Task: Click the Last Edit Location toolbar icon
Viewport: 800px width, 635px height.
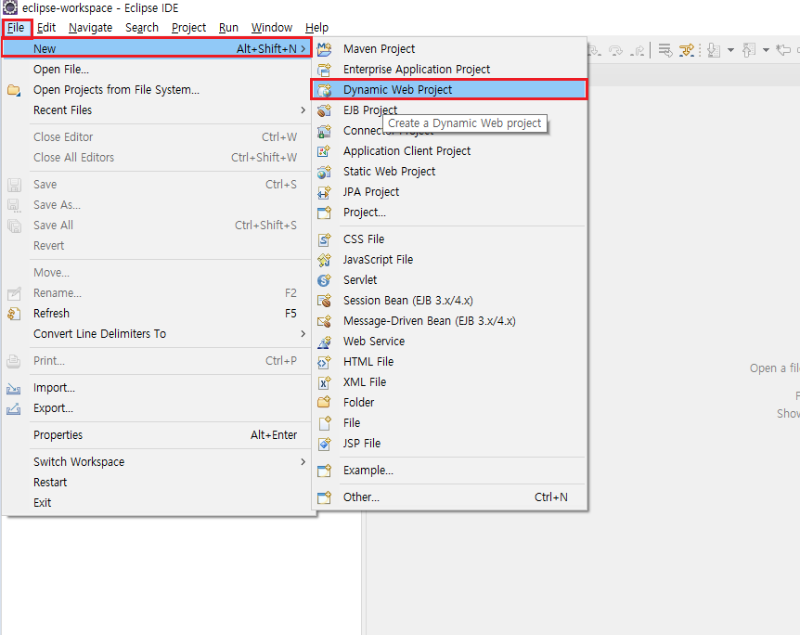Action: (x=783, y=50)
